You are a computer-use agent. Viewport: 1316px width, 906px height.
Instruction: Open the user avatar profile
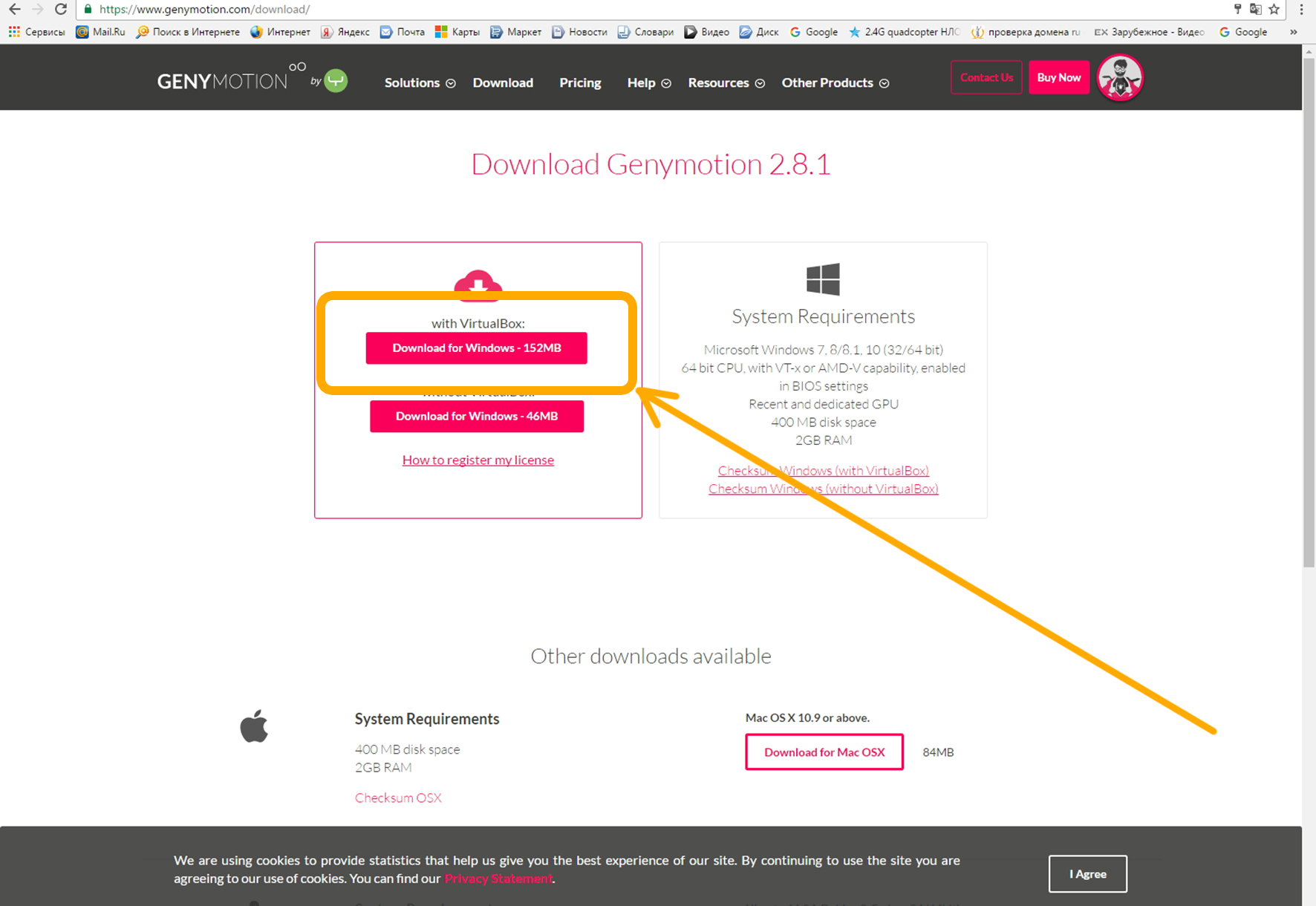pos(1120,77)
